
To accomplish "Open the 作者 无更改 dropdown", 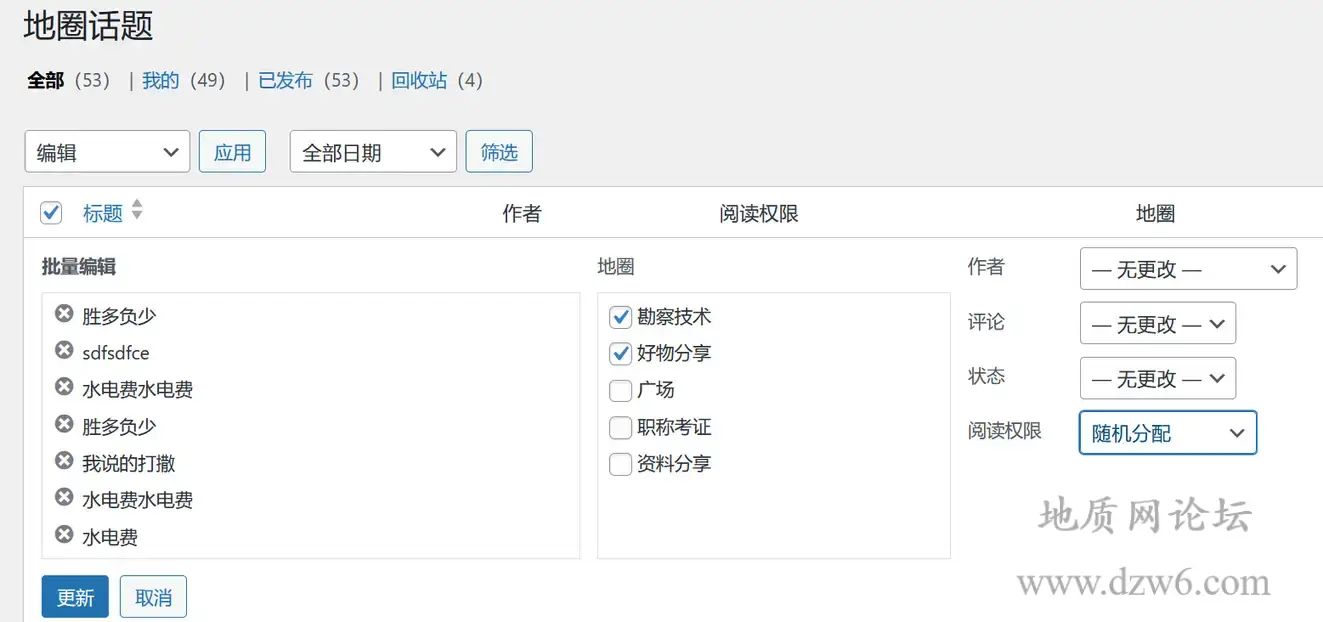I will (1188, 268).
